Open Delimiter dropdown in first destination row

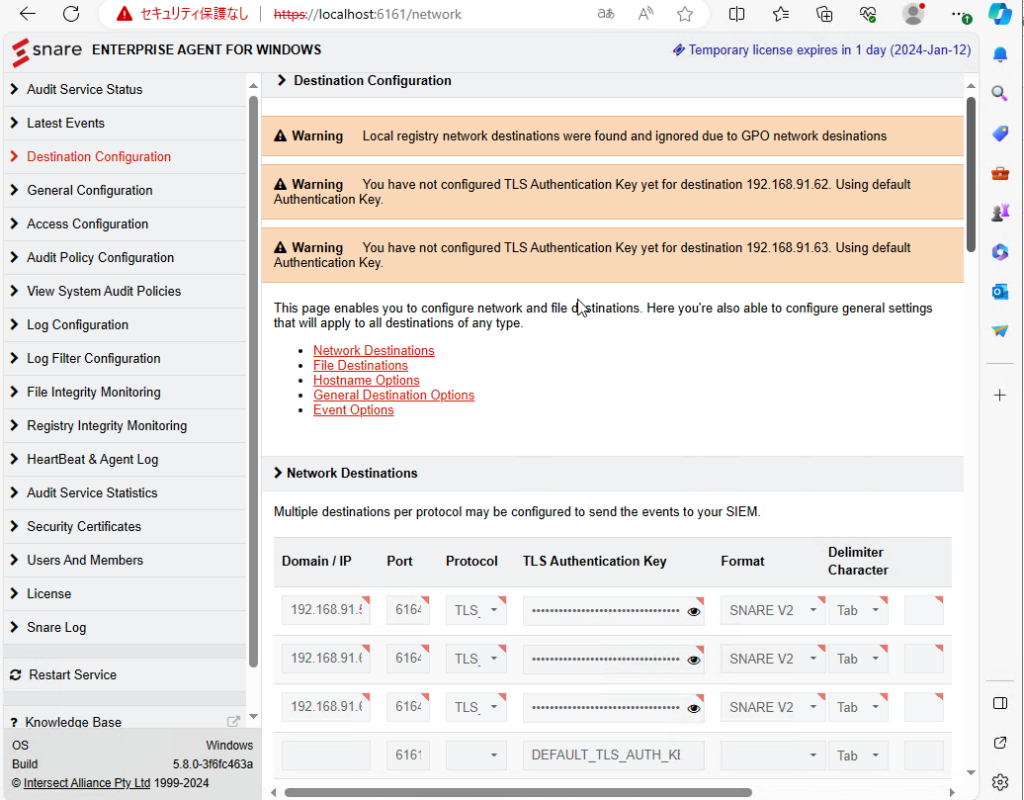tap(858, 611)
